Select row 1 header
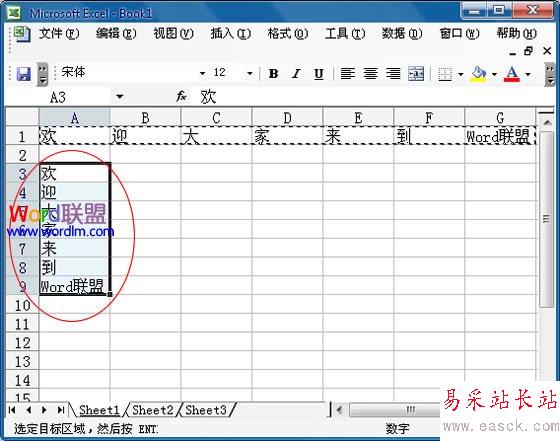Image resolution: width=560 pixels, height=441 pixels. pos(22,136)
